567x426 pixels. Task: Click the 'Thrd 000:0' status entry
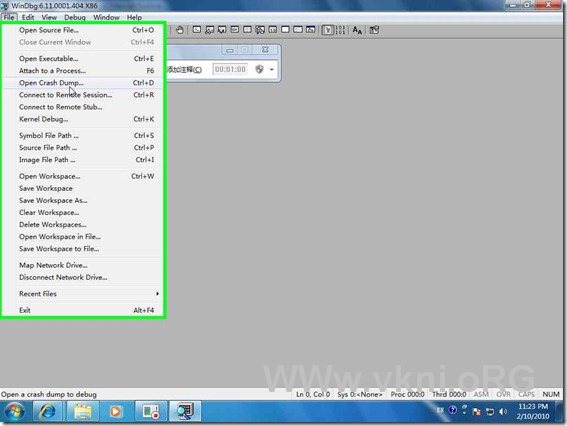click(x=449, y=394)
